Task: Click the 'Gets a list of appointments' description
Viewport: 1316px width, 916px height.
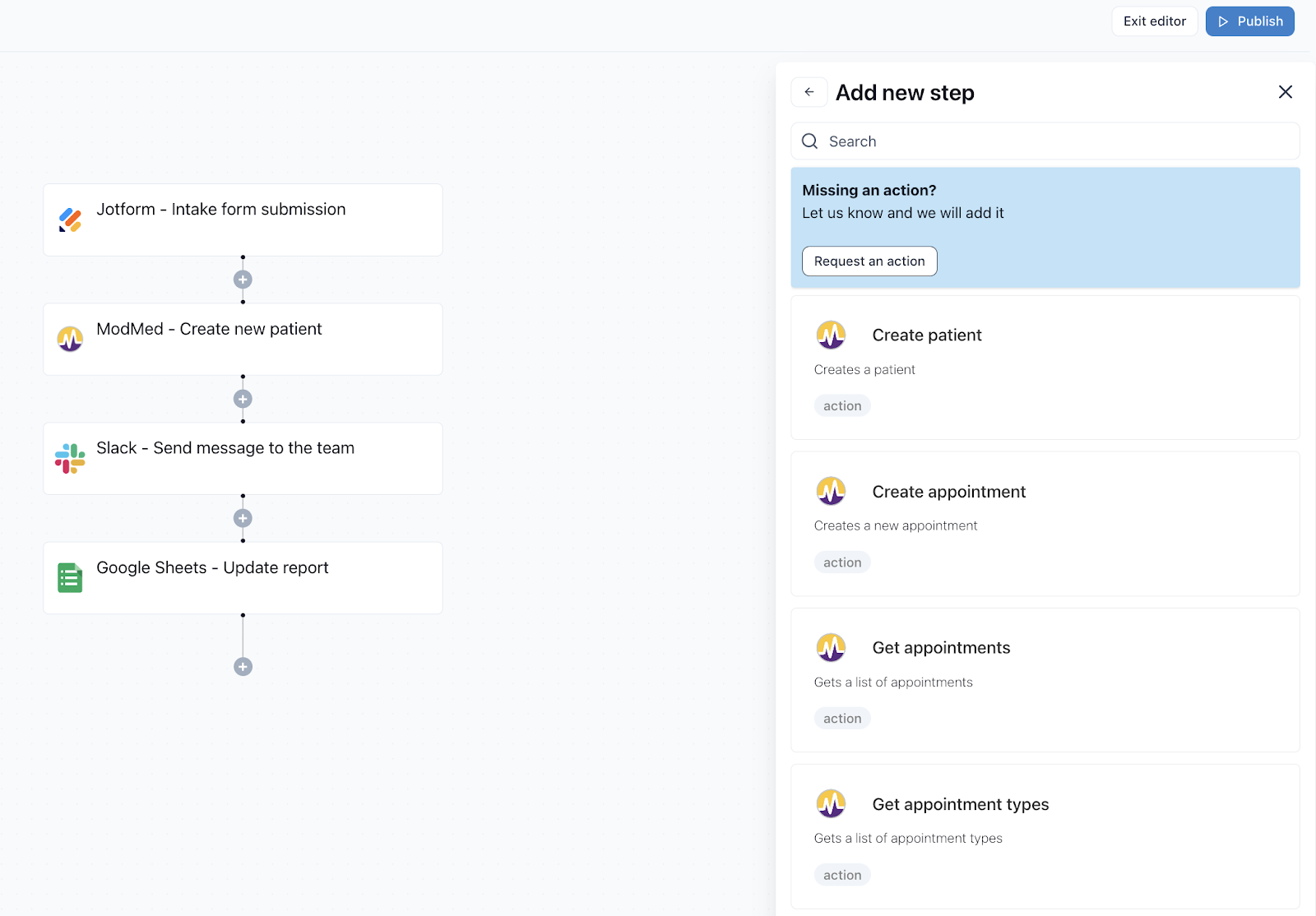Action: [x=893, y=682]
